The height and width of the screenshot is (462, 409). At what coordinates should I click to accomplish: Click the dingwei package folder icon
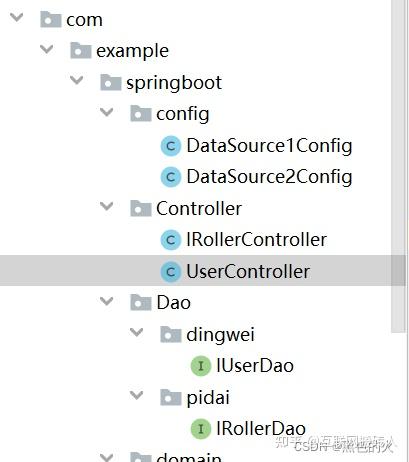tap(171, 334)
